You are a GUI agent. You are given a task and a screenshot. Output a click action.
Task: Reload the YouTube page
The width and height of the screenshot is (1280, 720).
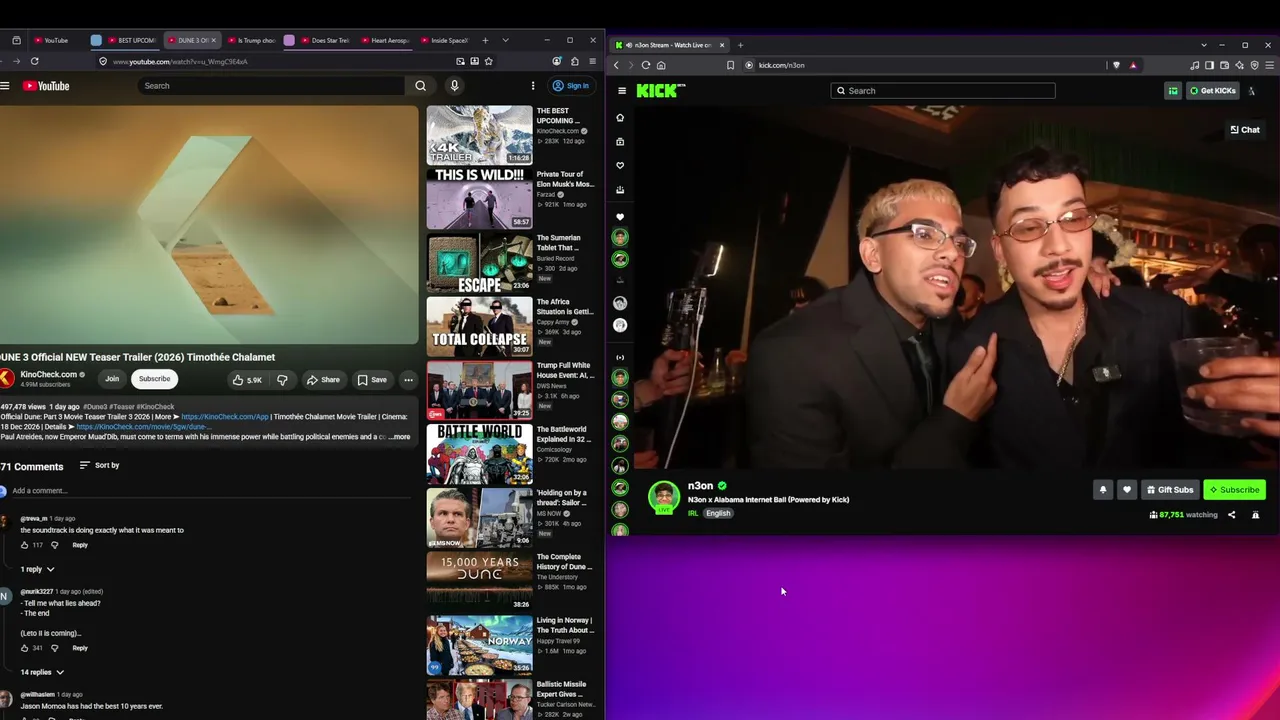point(34,61)
